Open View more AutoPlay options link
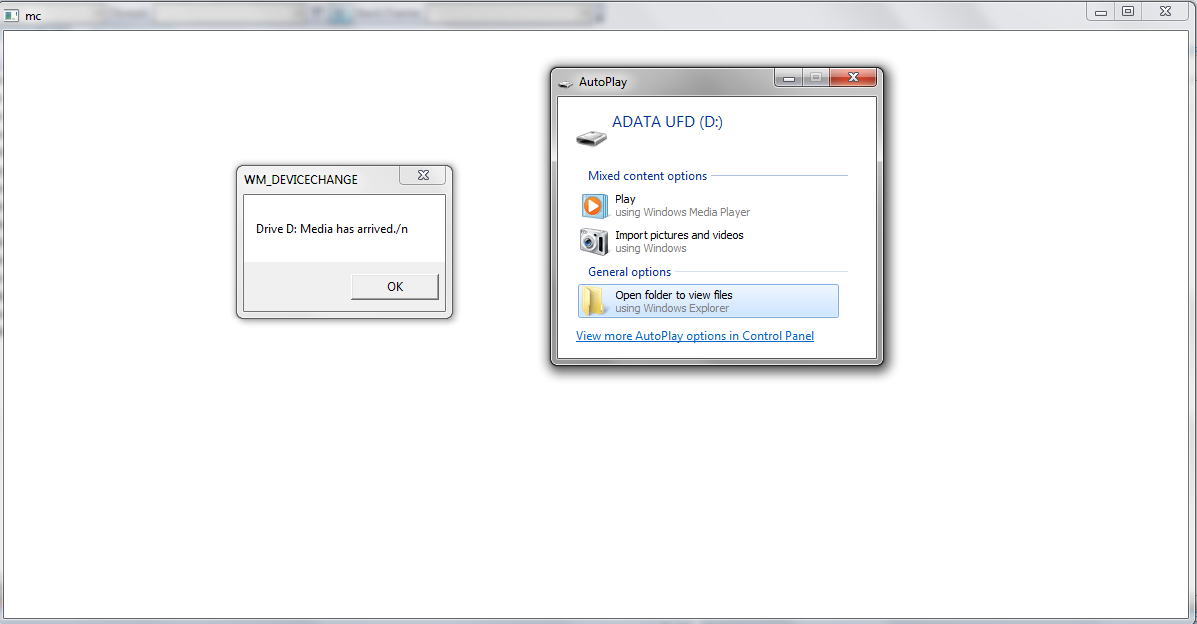 click(695, 336)
